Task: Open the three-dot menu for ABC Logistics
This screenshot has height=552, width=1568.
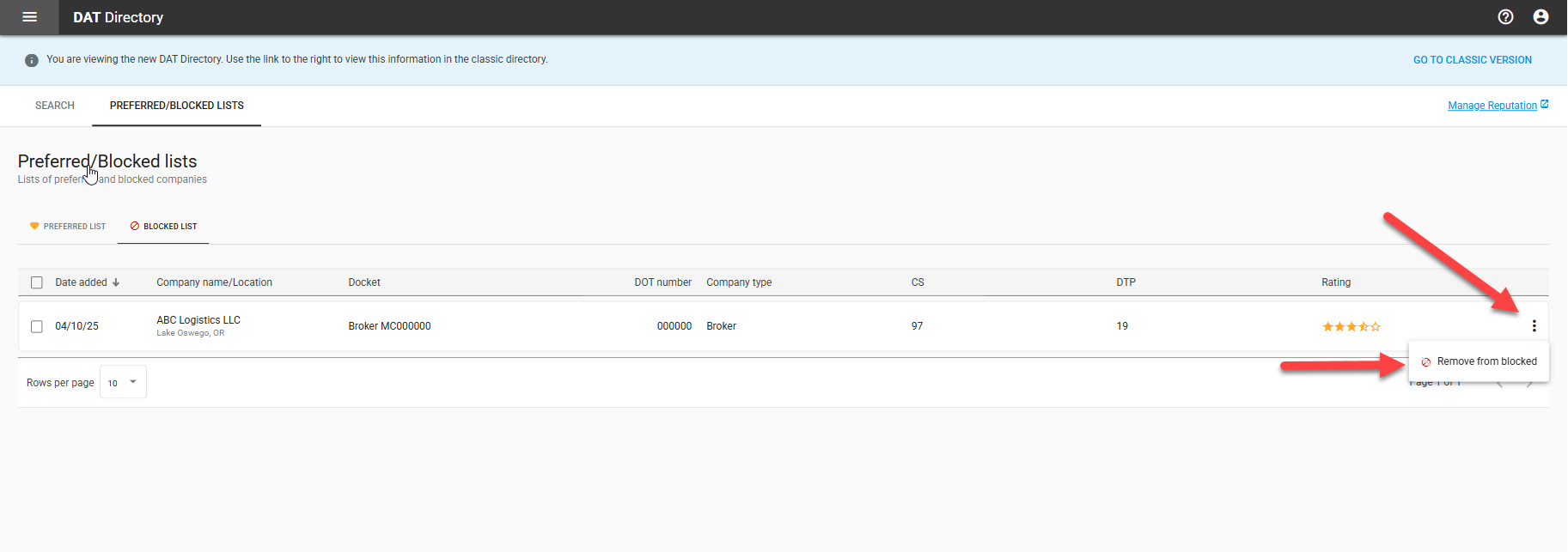Action: [x=1534, y=326]
